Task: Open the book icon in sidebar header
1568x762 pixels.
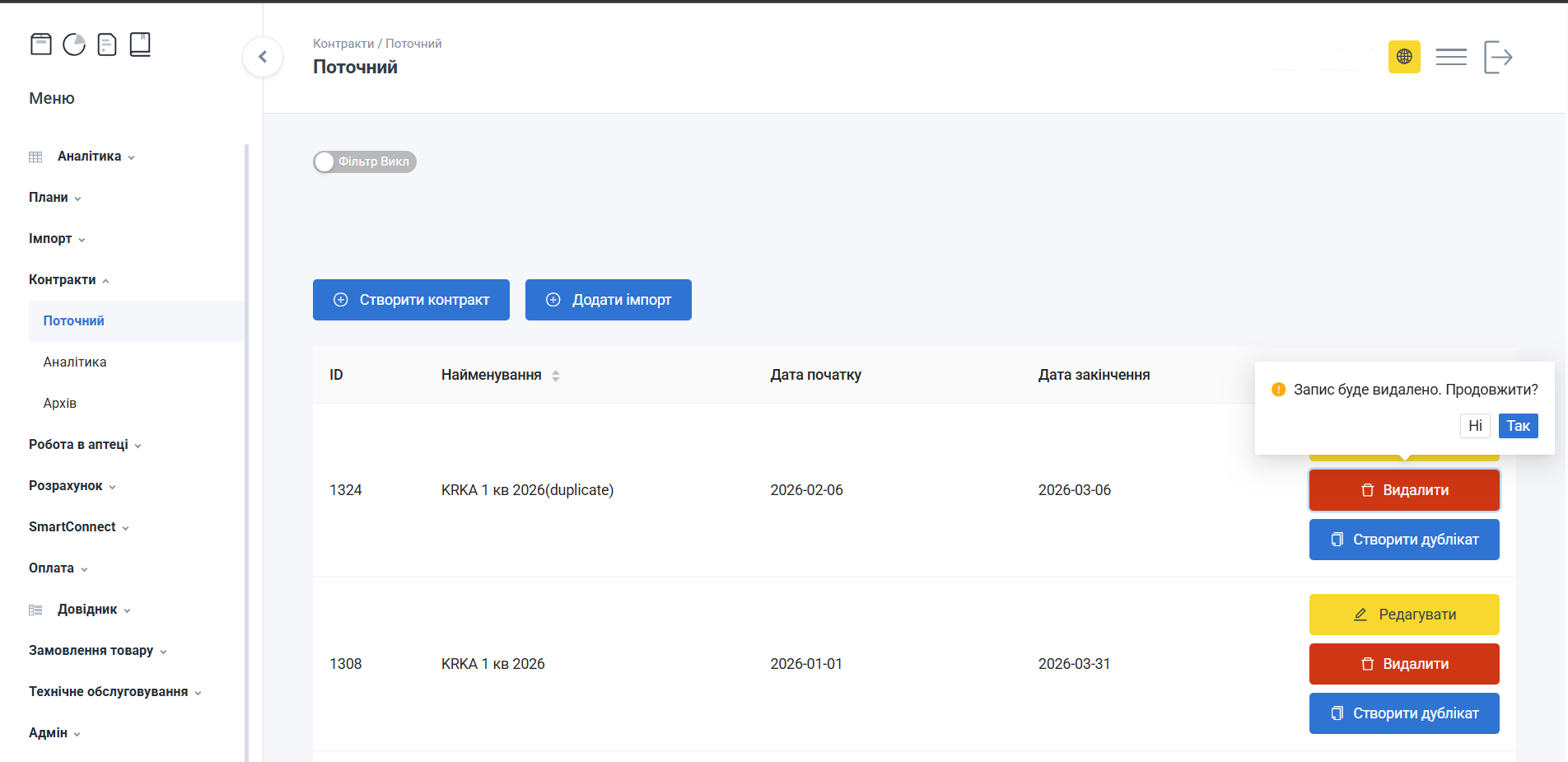Action: click(140, 44)
